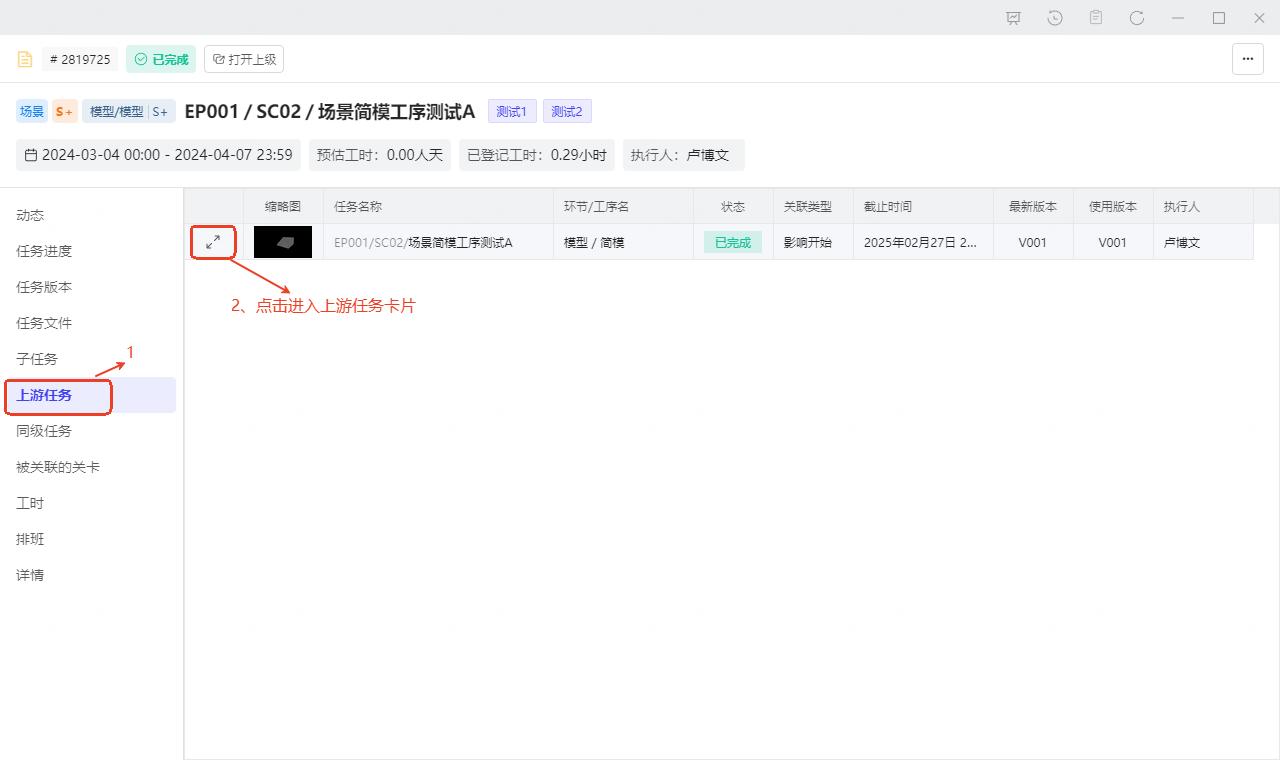The height and width of the screenshot is (760, 1280).
Task: Switch to the 动态 tab in sidebar
Action: [x=30, y=215]
